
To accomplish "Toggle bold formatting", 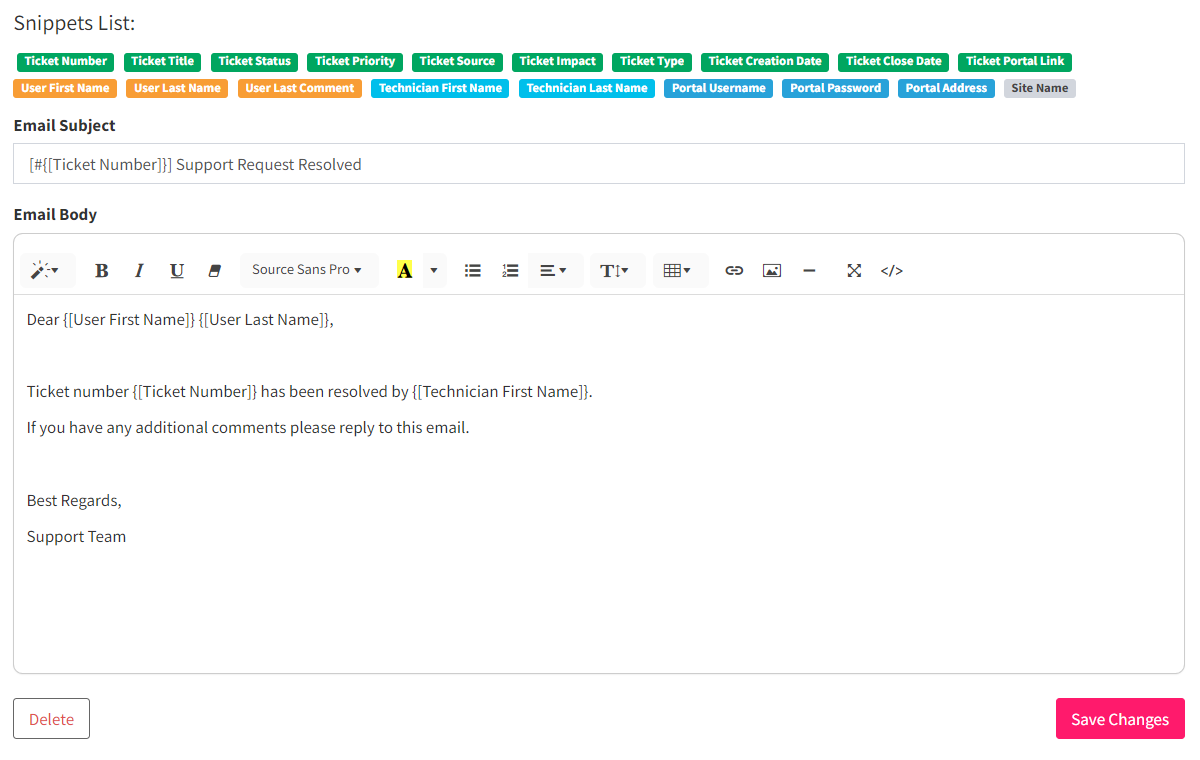I will coord(102,270).
